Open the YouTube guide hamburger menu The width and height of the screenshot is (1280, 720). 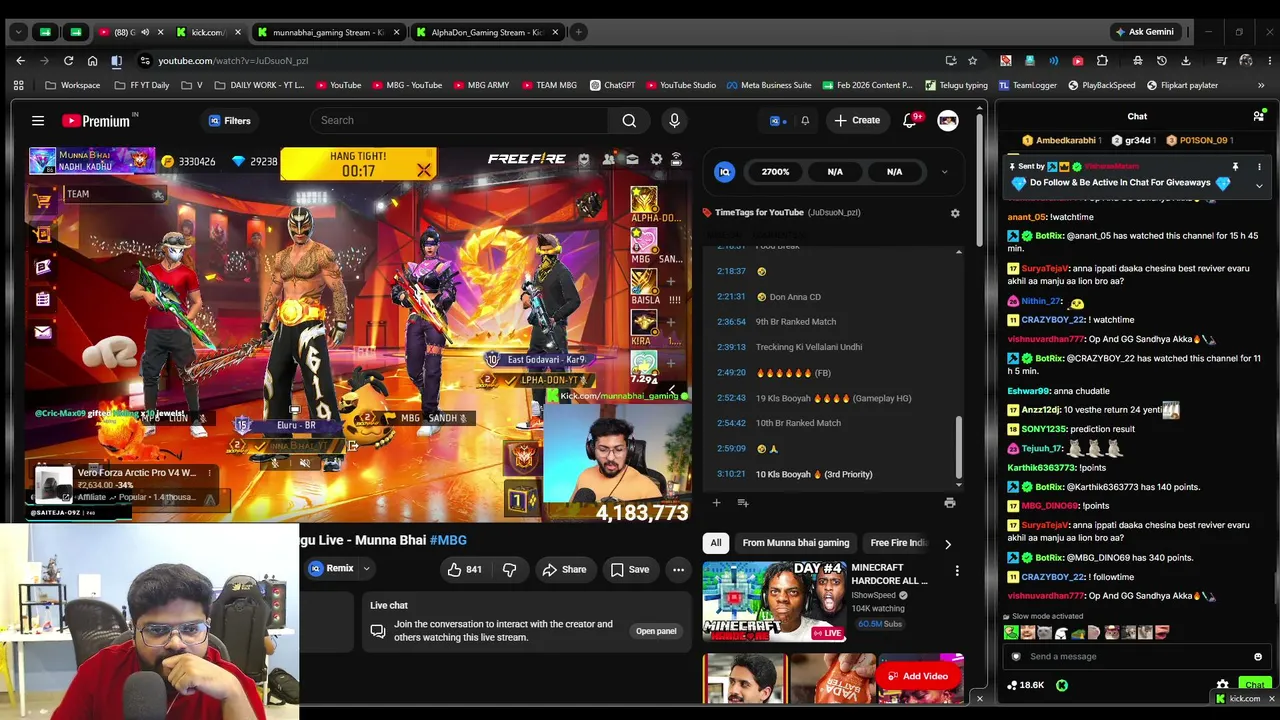(x=38, y=121)
